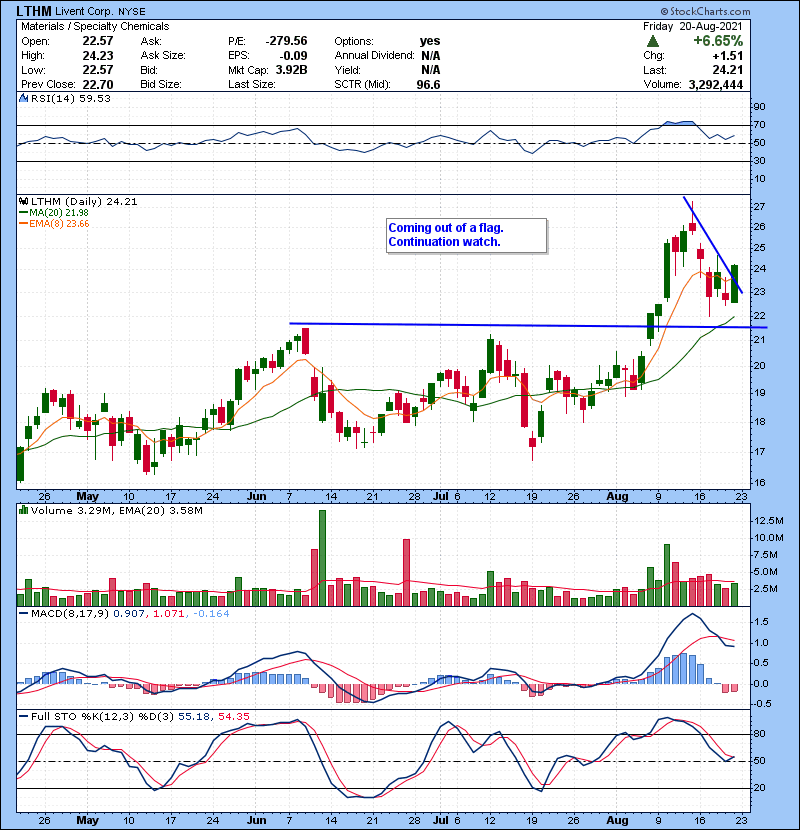Viewport: 800px width, 830px height.
Task: Click the tallest green volume bar in June
Action: pyautogui.click(x=322, y=558)
